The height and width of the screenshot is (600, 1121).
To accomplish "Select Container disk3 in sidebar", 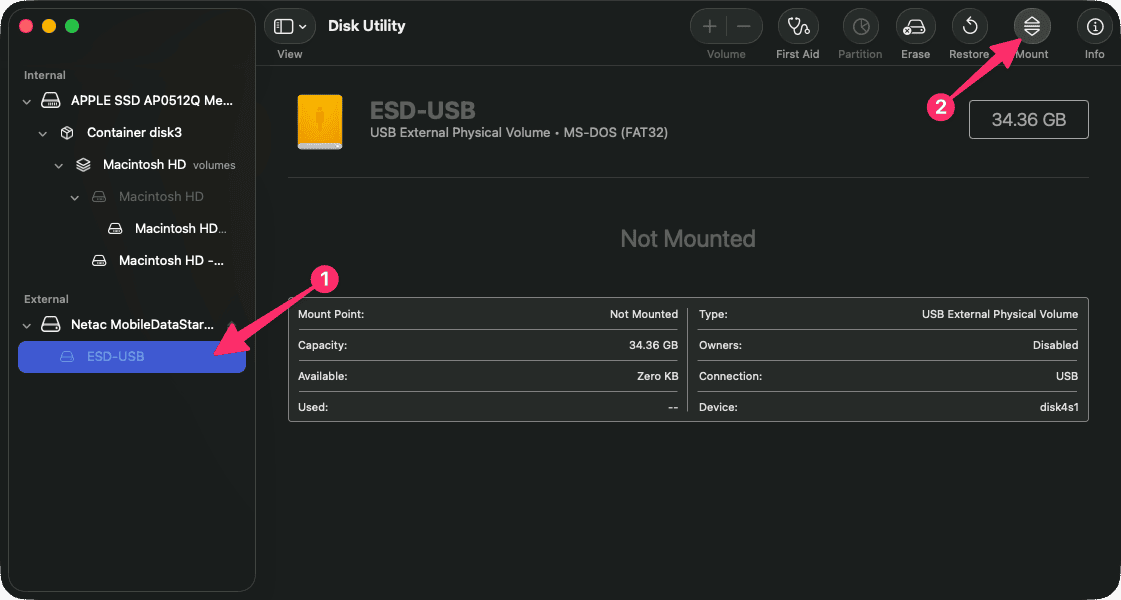I will coord(132,132).
